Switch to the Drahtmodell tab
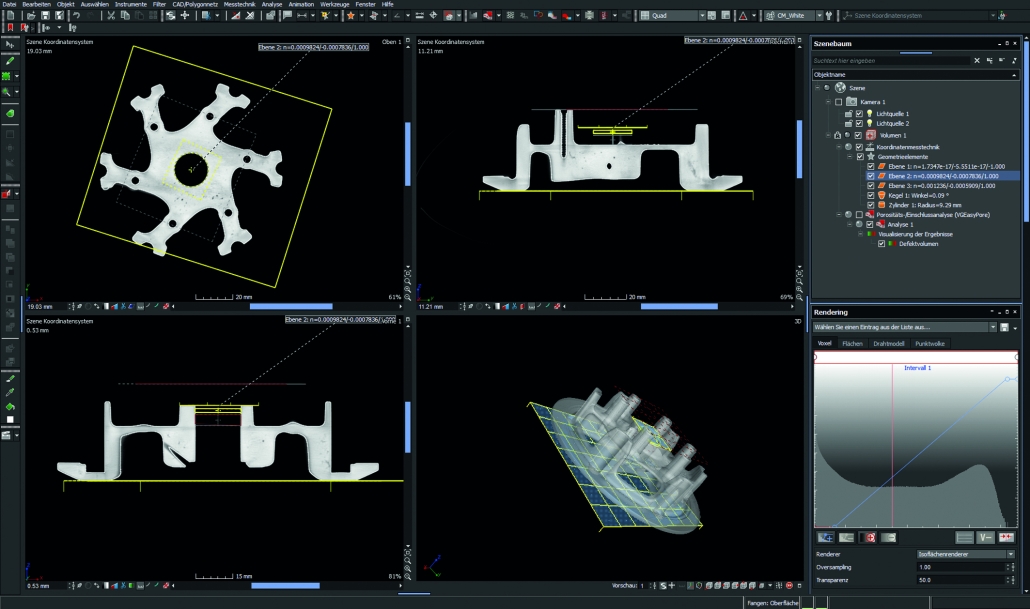The width and height of the screenshot is (1030, 609). point(888,343)
